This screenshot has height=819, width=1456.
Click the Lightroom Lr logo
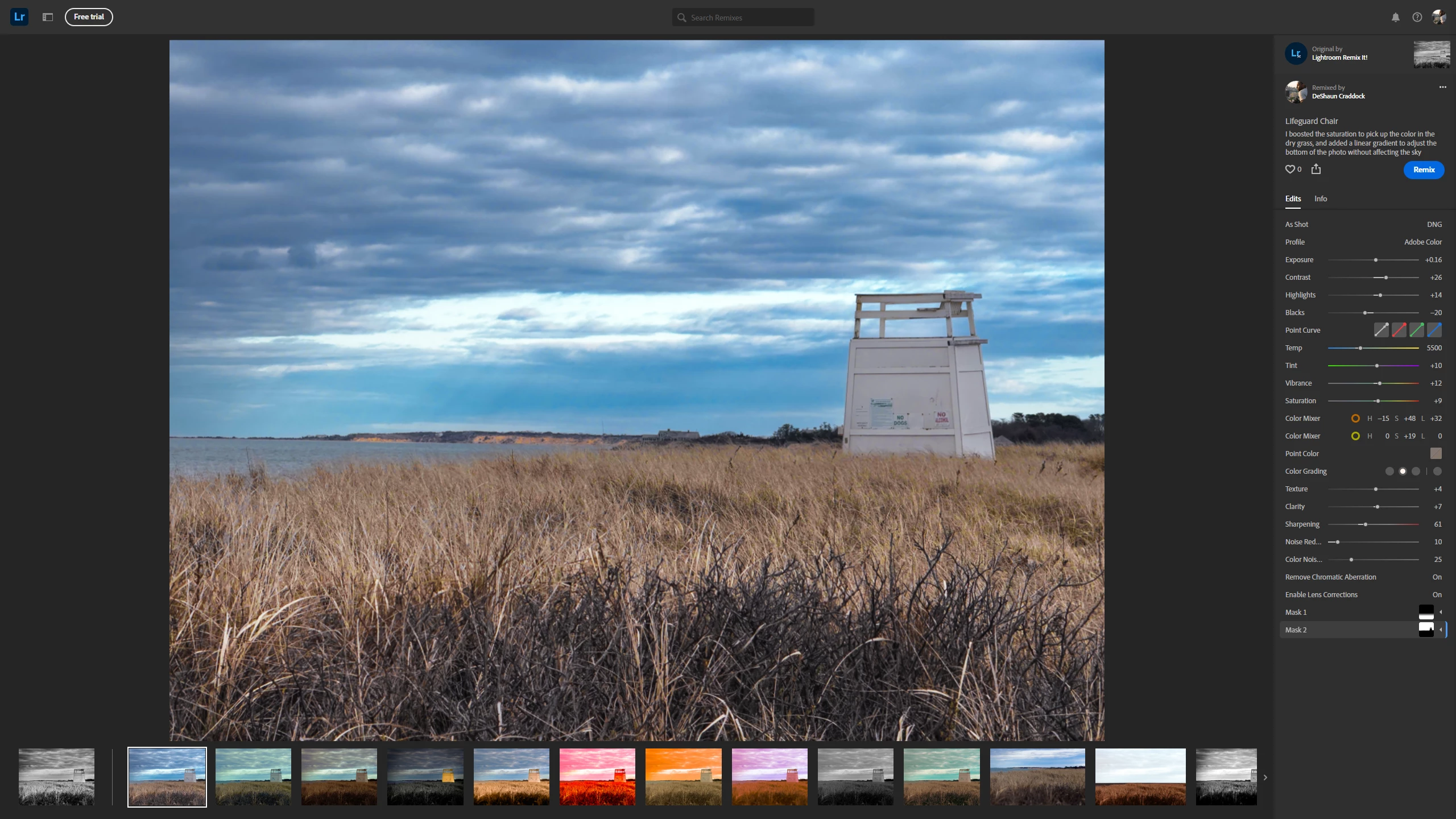tap(19, 16)
